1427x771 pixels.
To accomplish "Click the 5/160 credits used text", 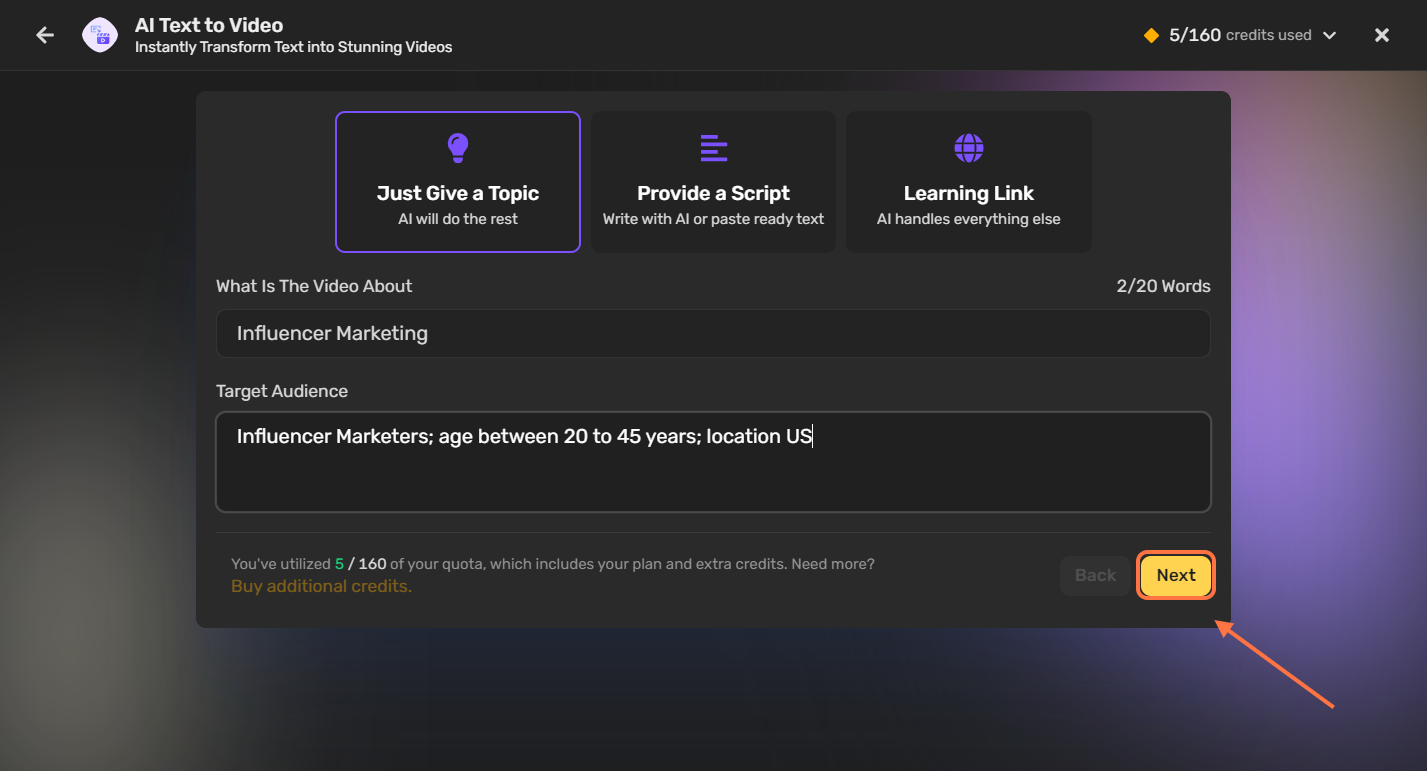I will coord(1240,35).
